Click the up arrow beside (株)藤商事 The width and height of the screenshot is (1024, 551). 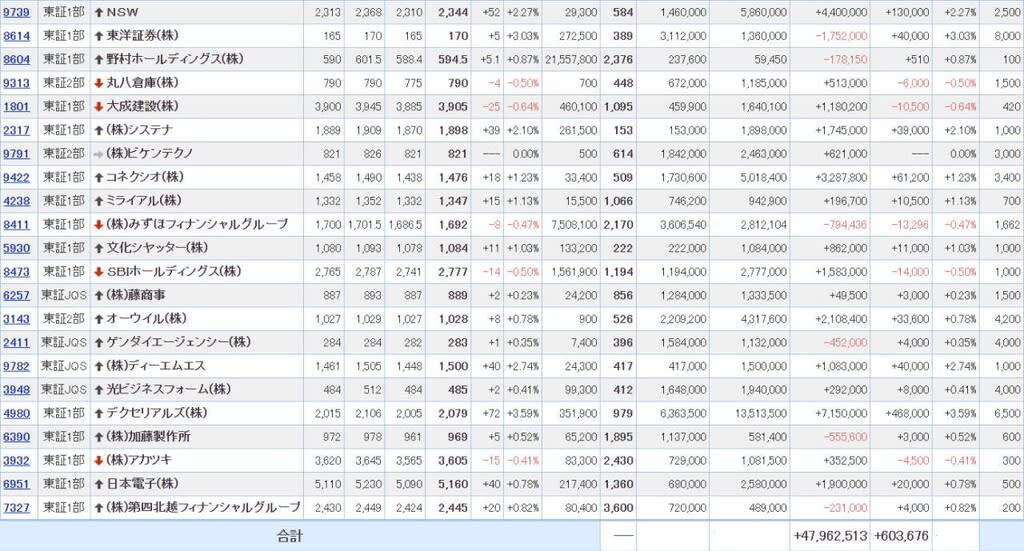[99, 295]
